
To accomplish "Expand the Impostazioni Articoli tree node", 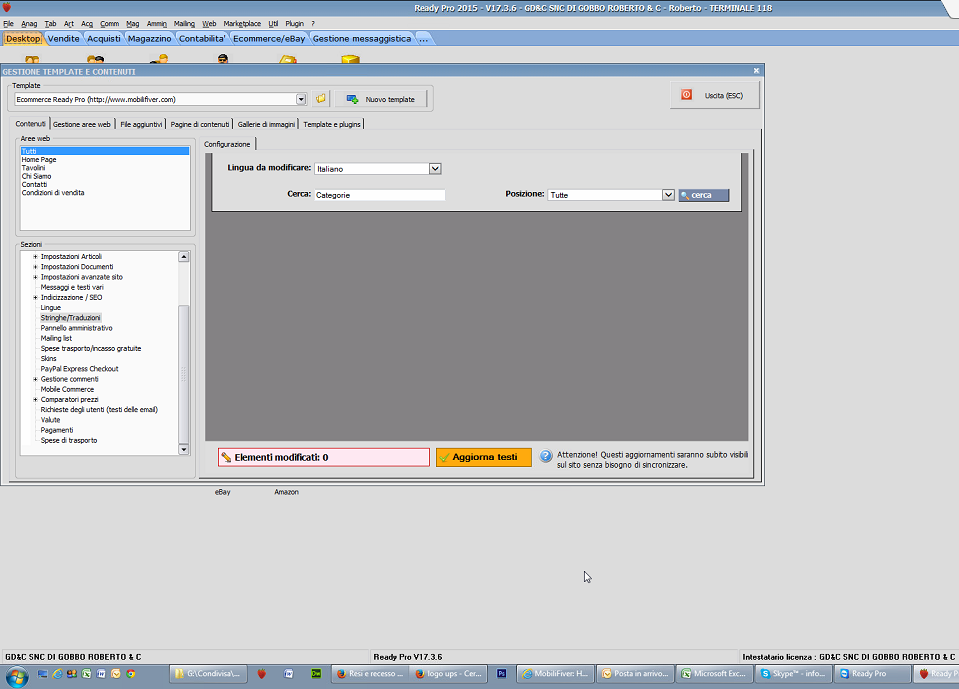I will pos(35,257).
